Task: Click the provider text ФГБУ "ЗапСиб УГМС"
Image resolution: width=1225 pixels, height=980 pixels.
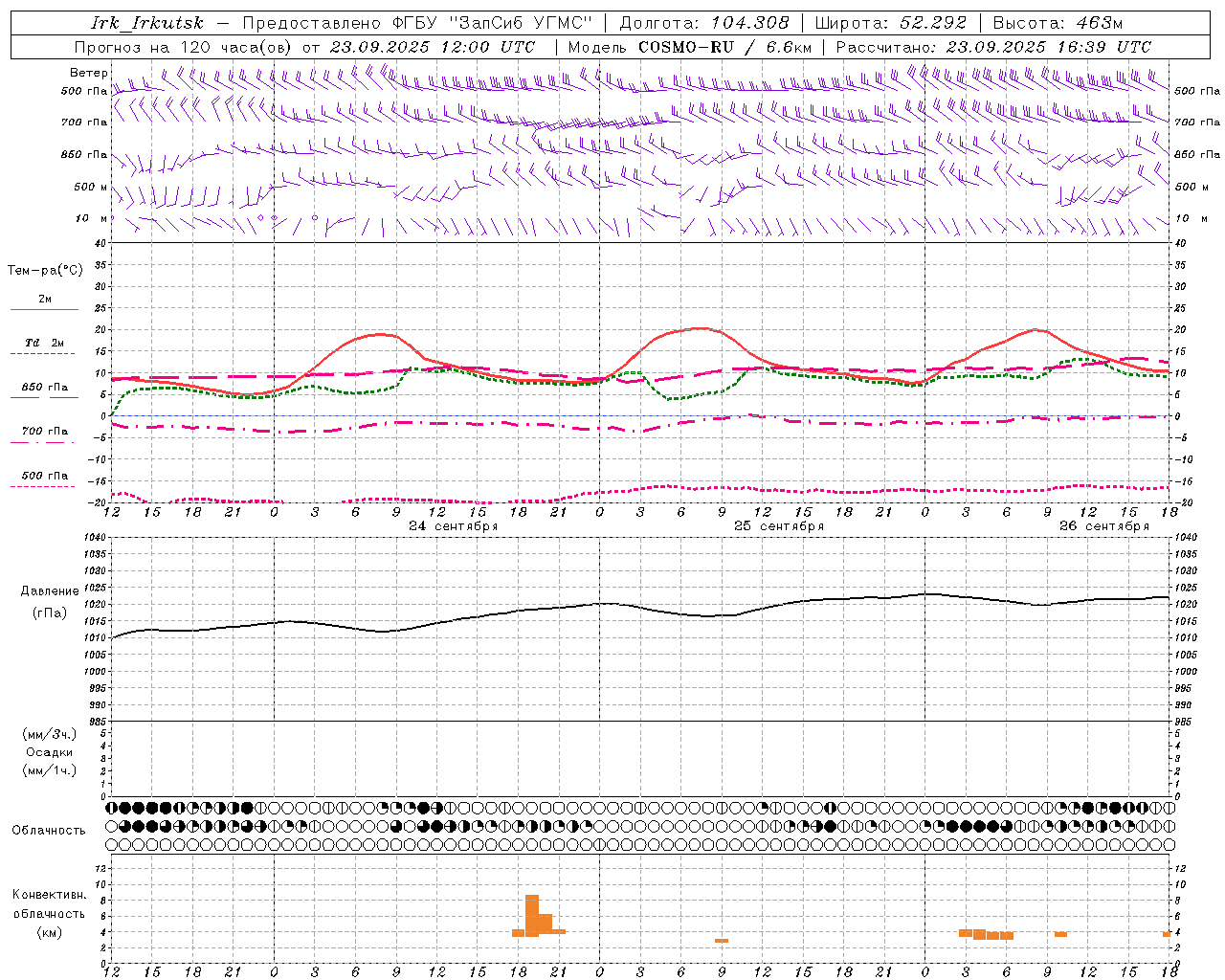Action: point(494,23)
